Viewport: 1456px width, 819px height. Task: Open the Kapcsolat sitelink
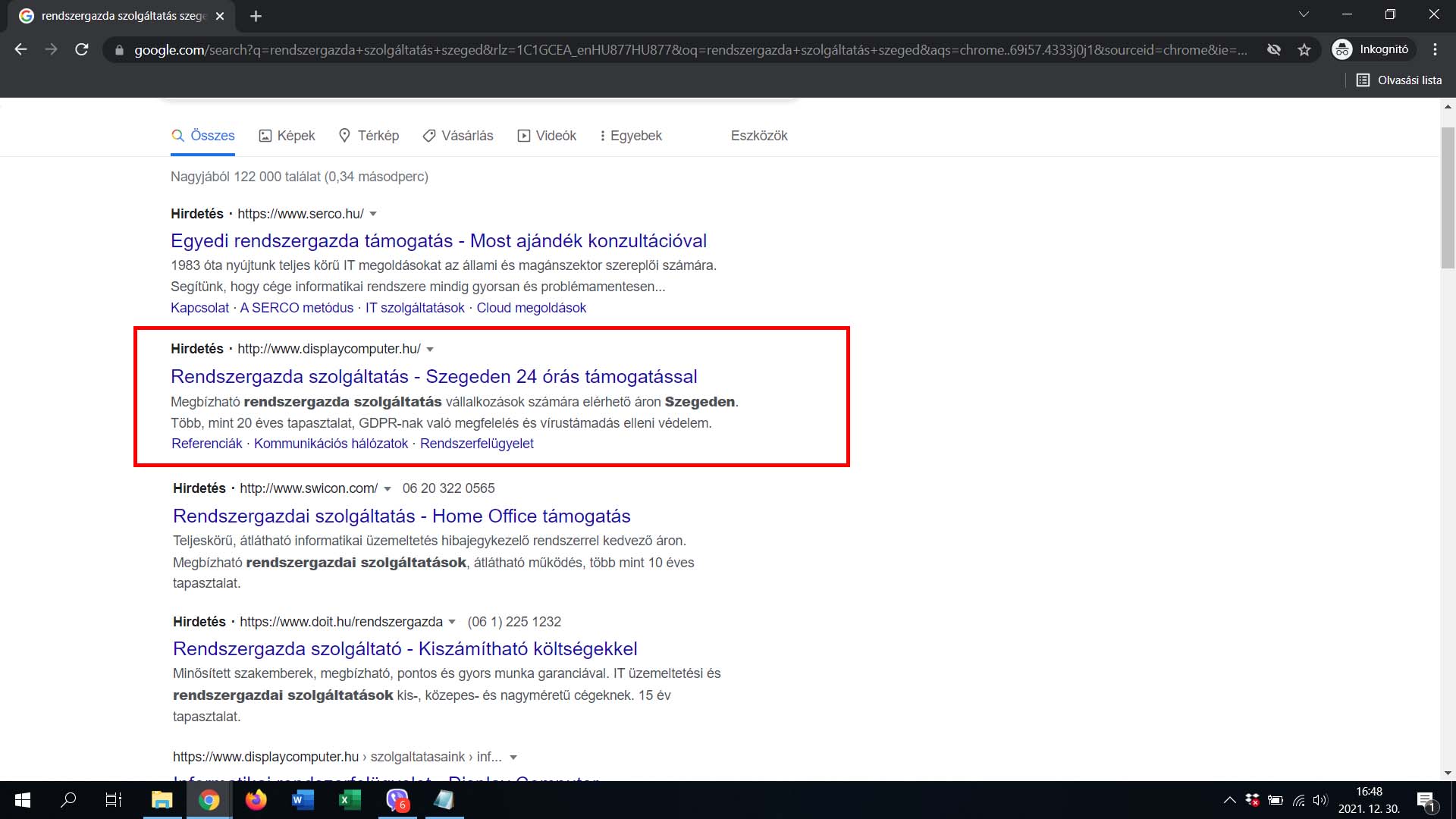pos(199,308)
